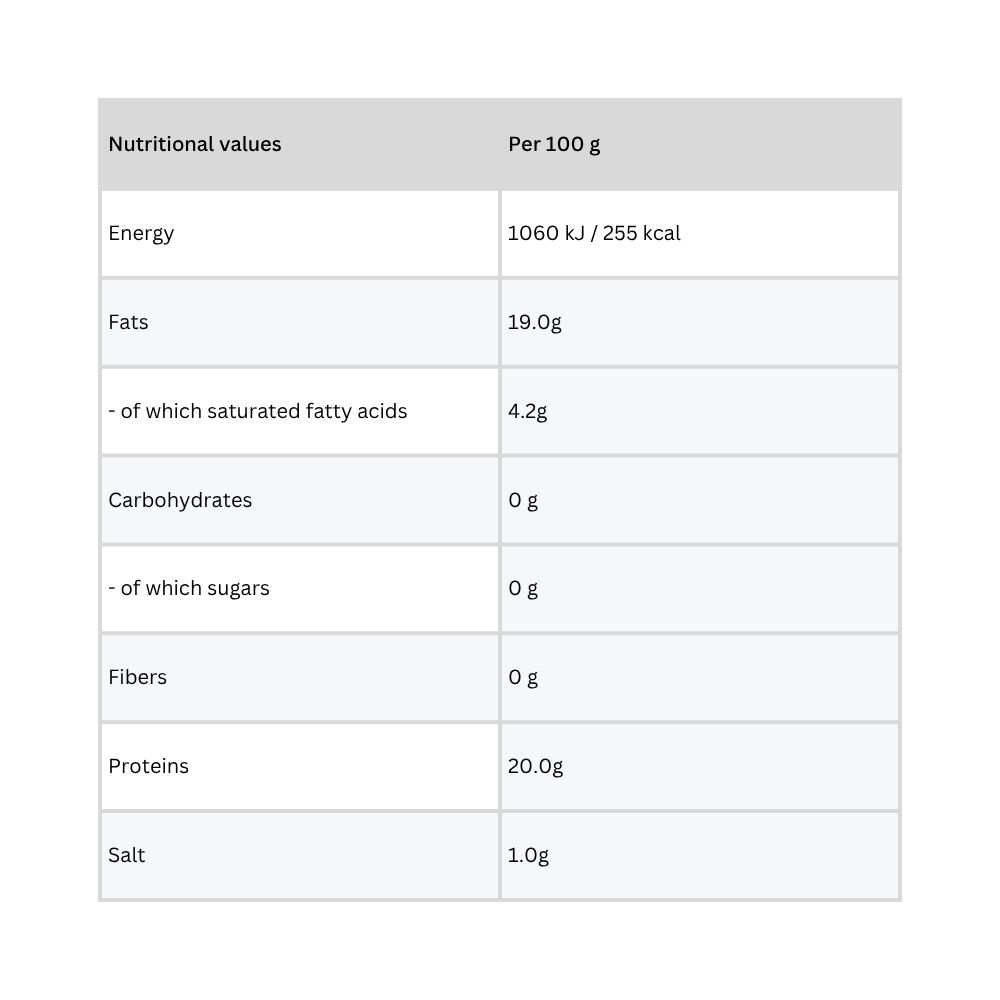Select the Per 100 g column header
The width and height of the screenshot is (1000, 1000).
554,145
